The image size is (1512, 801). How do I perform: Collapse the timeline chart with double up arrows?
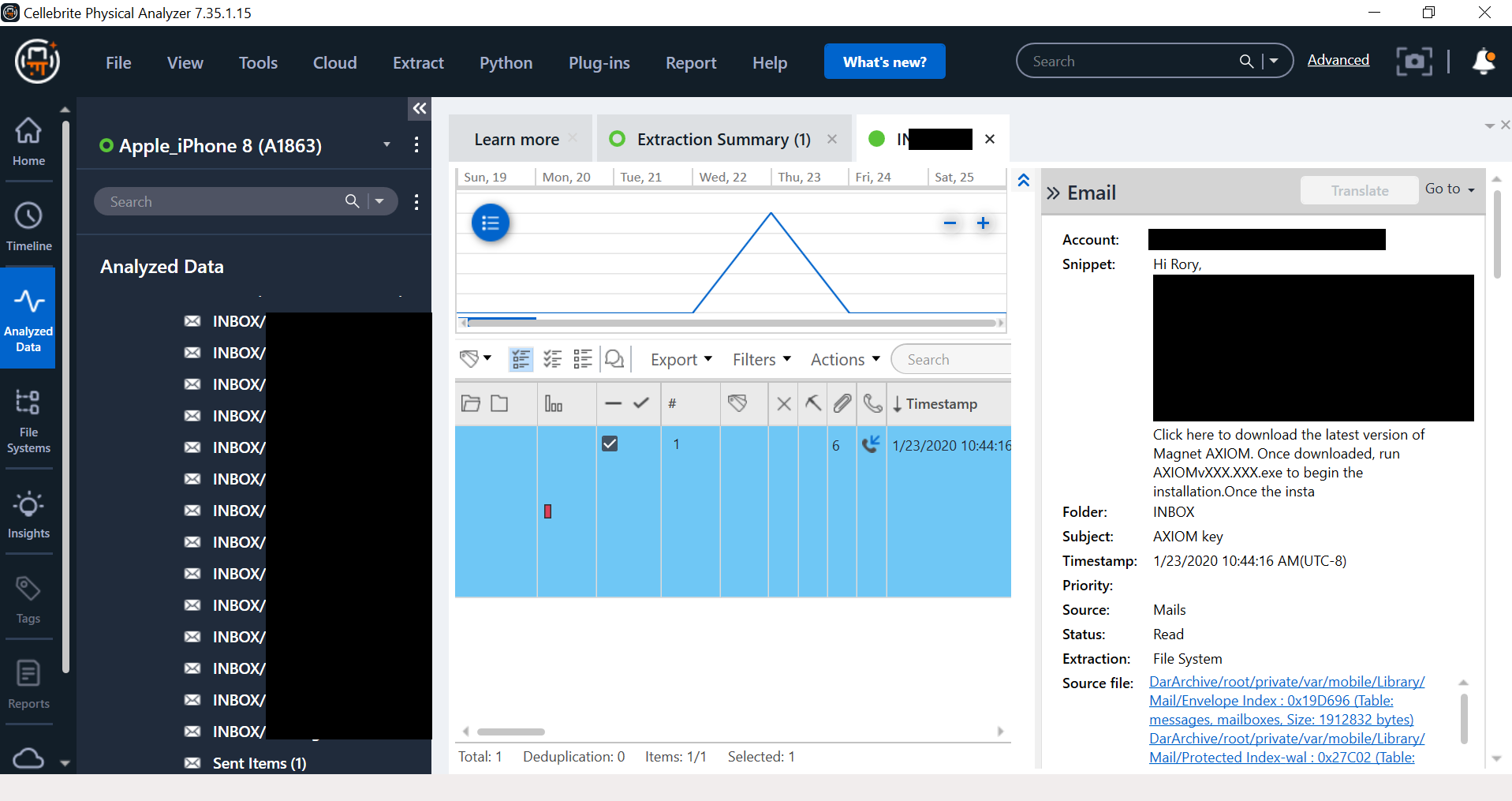[1023, 180]
